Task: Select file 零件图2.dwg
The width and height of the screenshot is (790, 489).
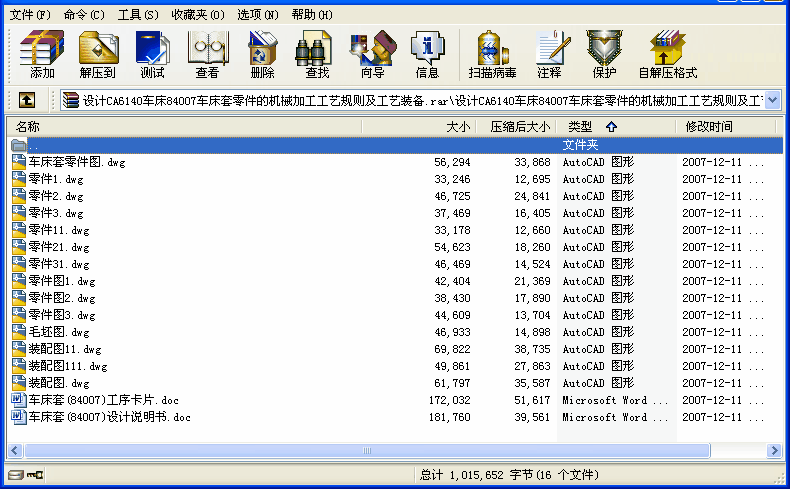Action: (x=62, y=298)
